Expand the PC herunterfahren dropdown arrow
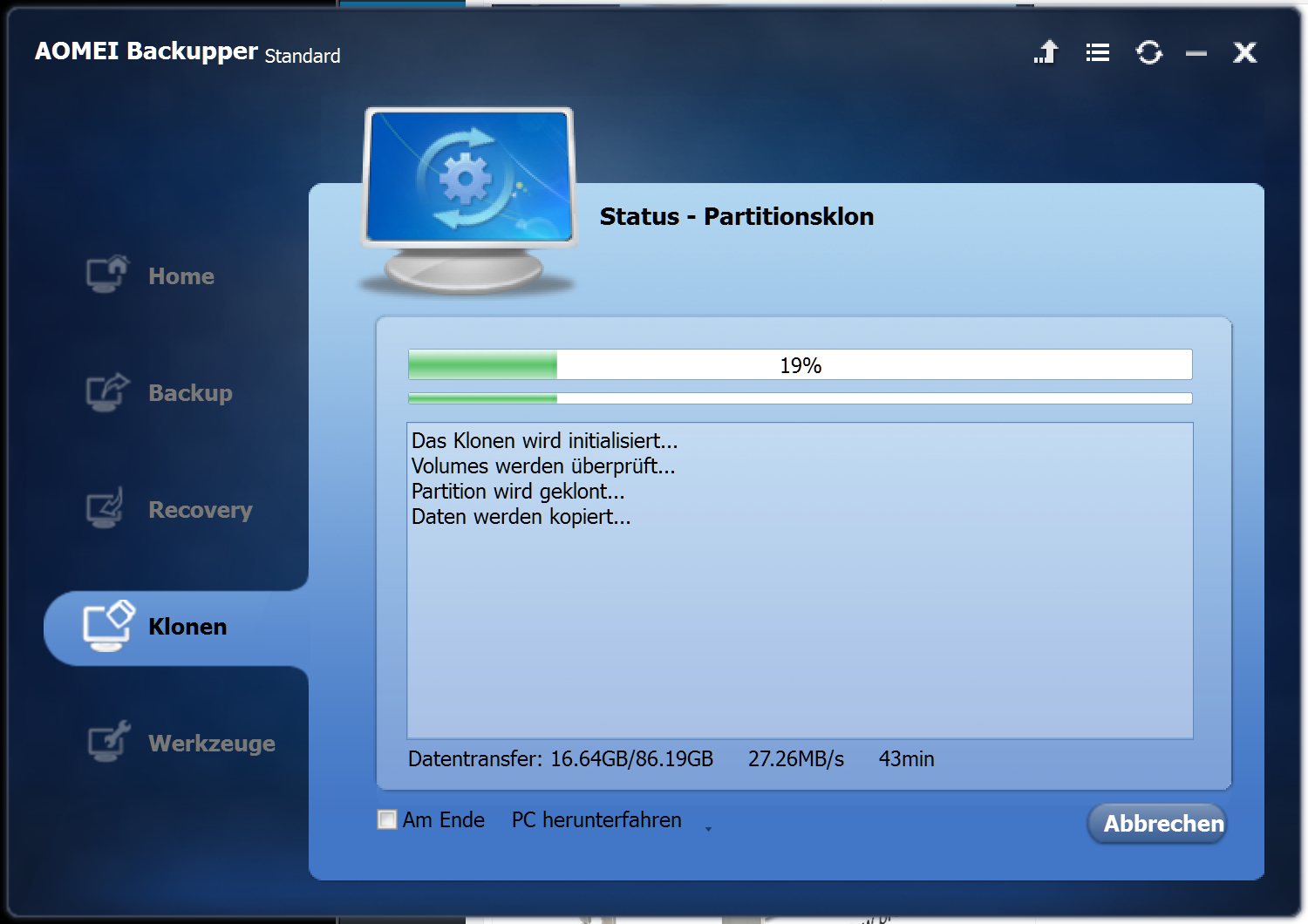Image resolution: width=1308 pixels, height=924 pixels. click(708, 829)
